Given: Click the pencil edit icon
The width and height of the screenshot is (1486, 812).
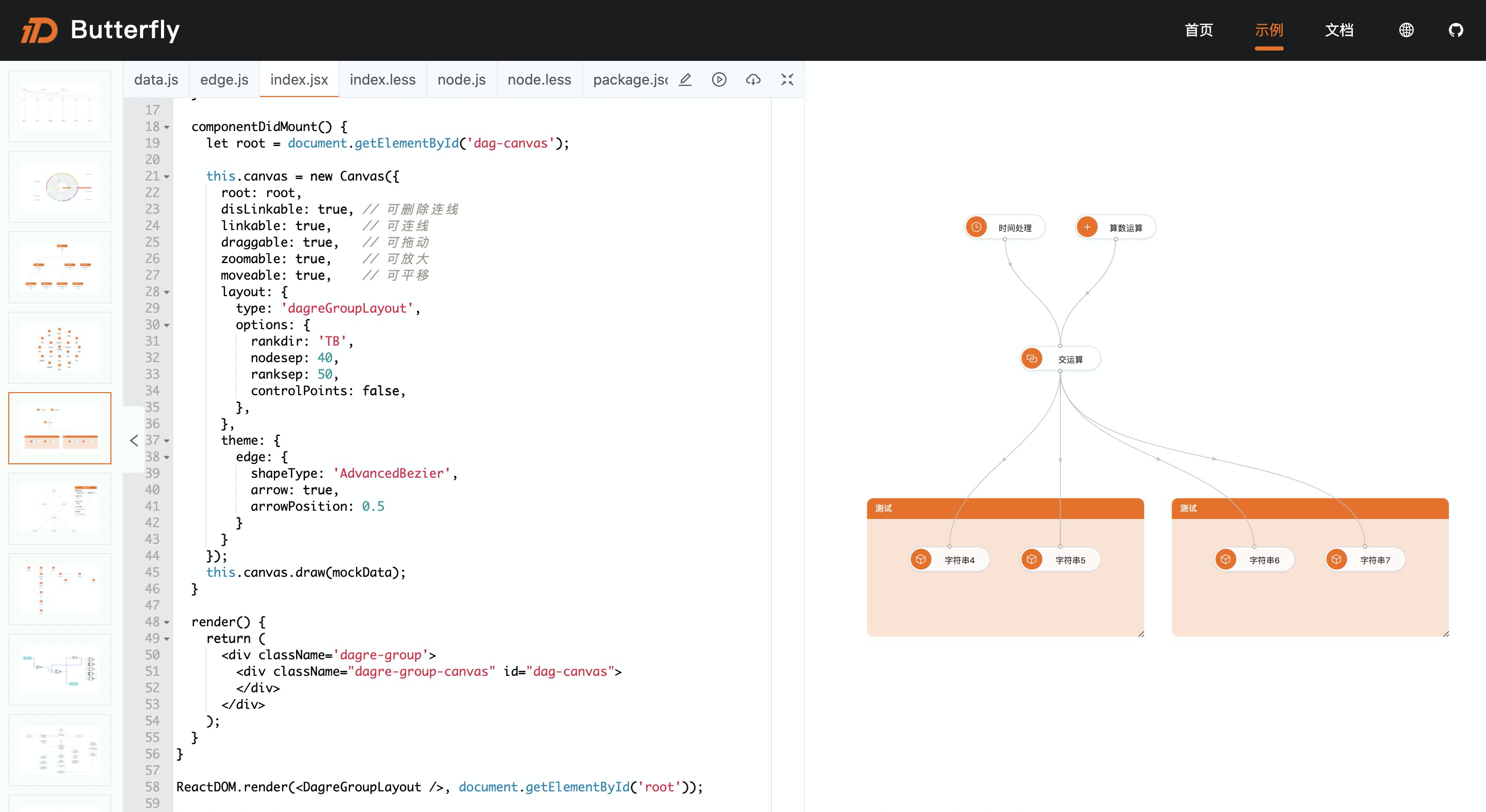Looking at the screenshot, I should point(685,79).
